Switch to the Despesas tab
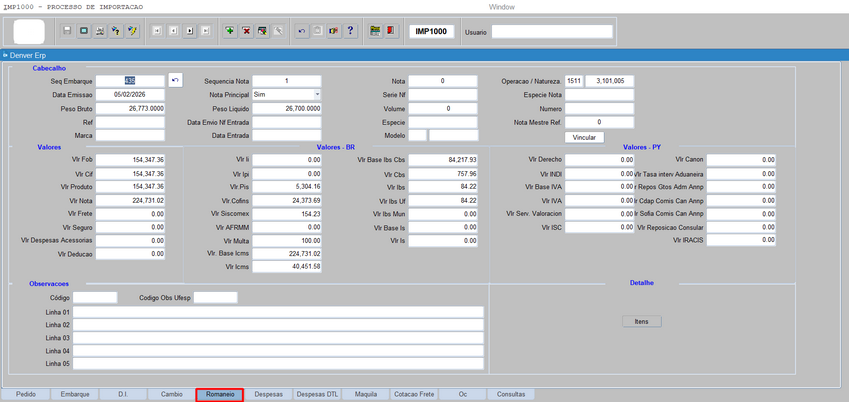Screen dimensions: 849x402 tap(269, 394)
